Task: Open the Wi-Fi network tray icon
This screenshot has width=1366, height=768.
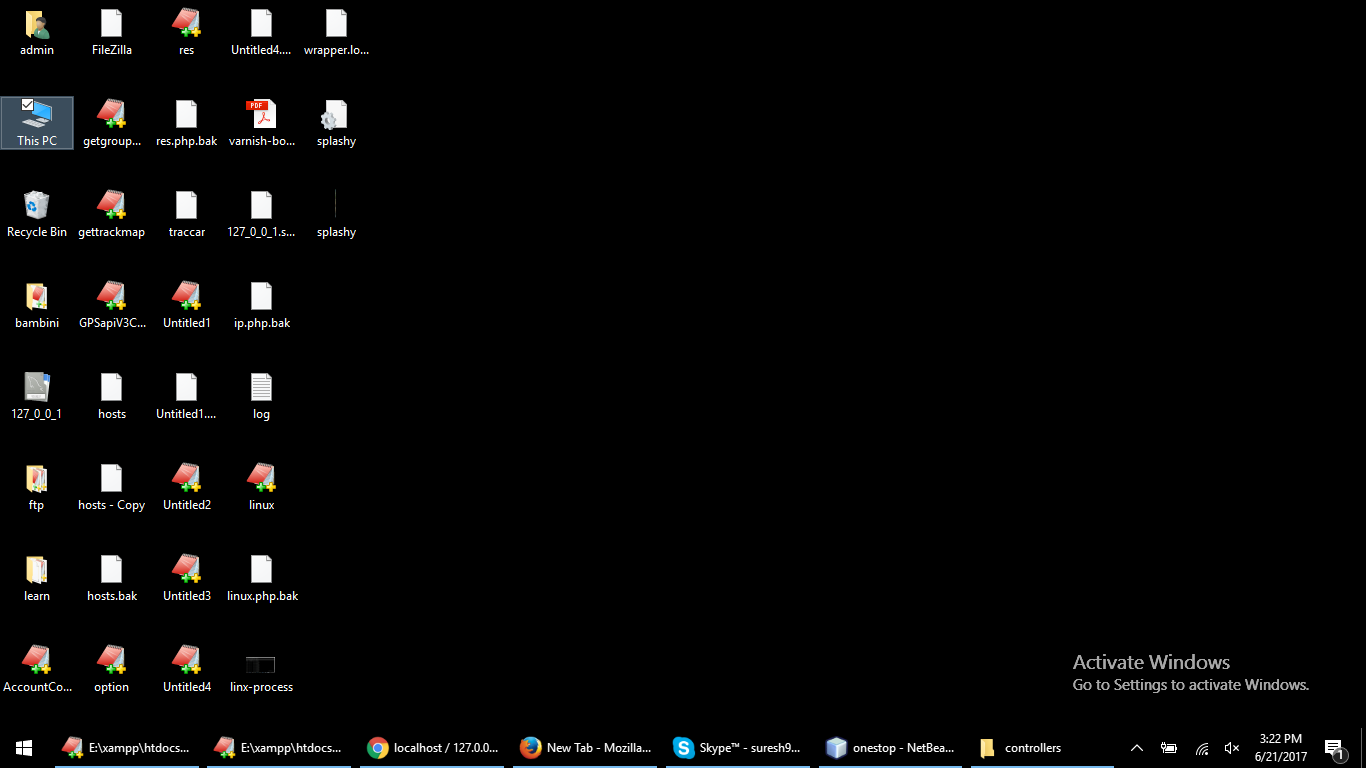Action: [x=1202, y=748]
